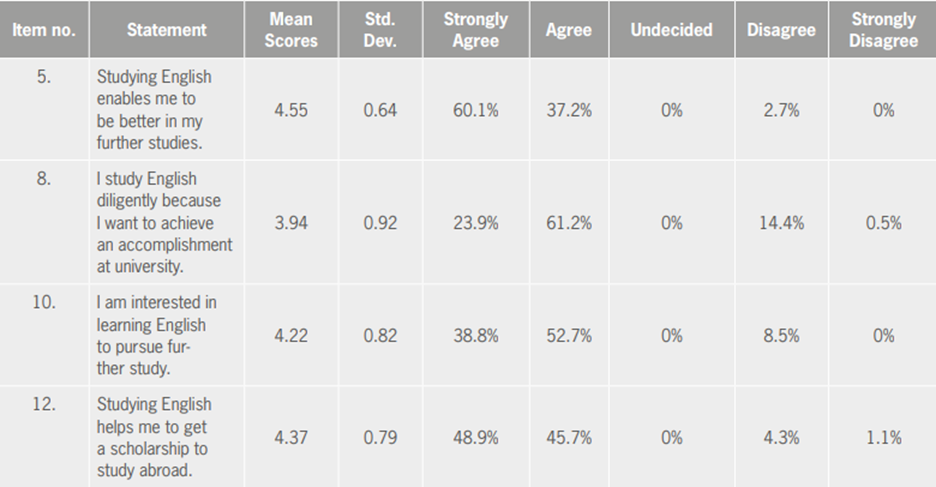Click the statement about achieving an accomplishment
936x487 pixels.
[164, 223]
